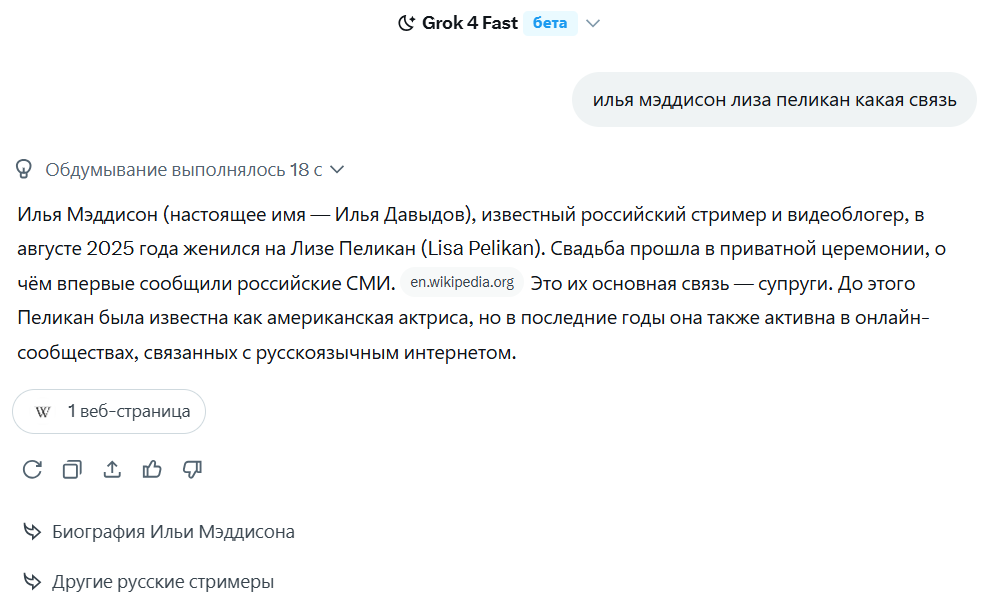Copy the response with the copy icon

point(72,469)
